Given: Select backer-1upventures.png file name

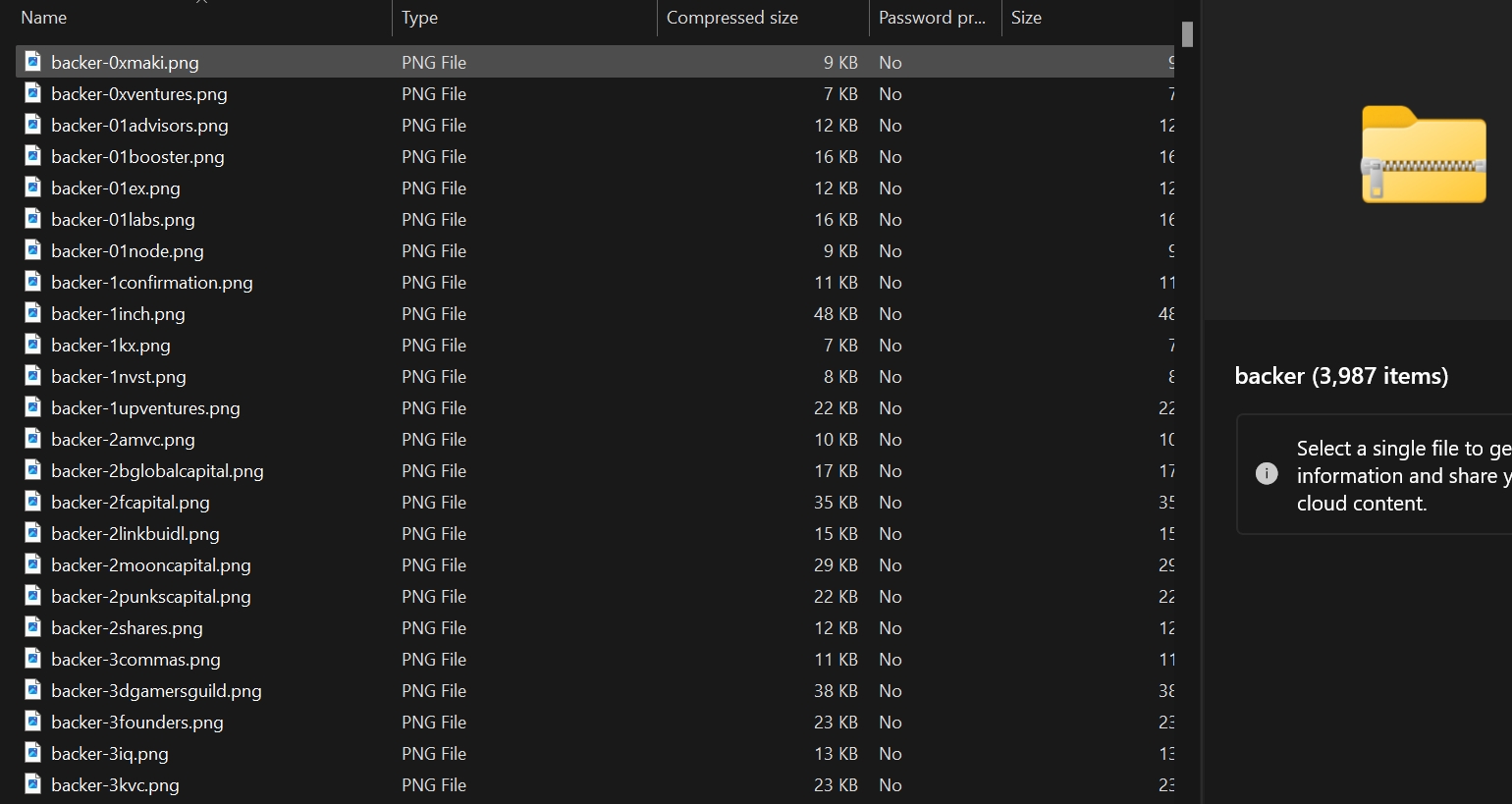Looking at the screenshot, I should [x=145, y=407].
